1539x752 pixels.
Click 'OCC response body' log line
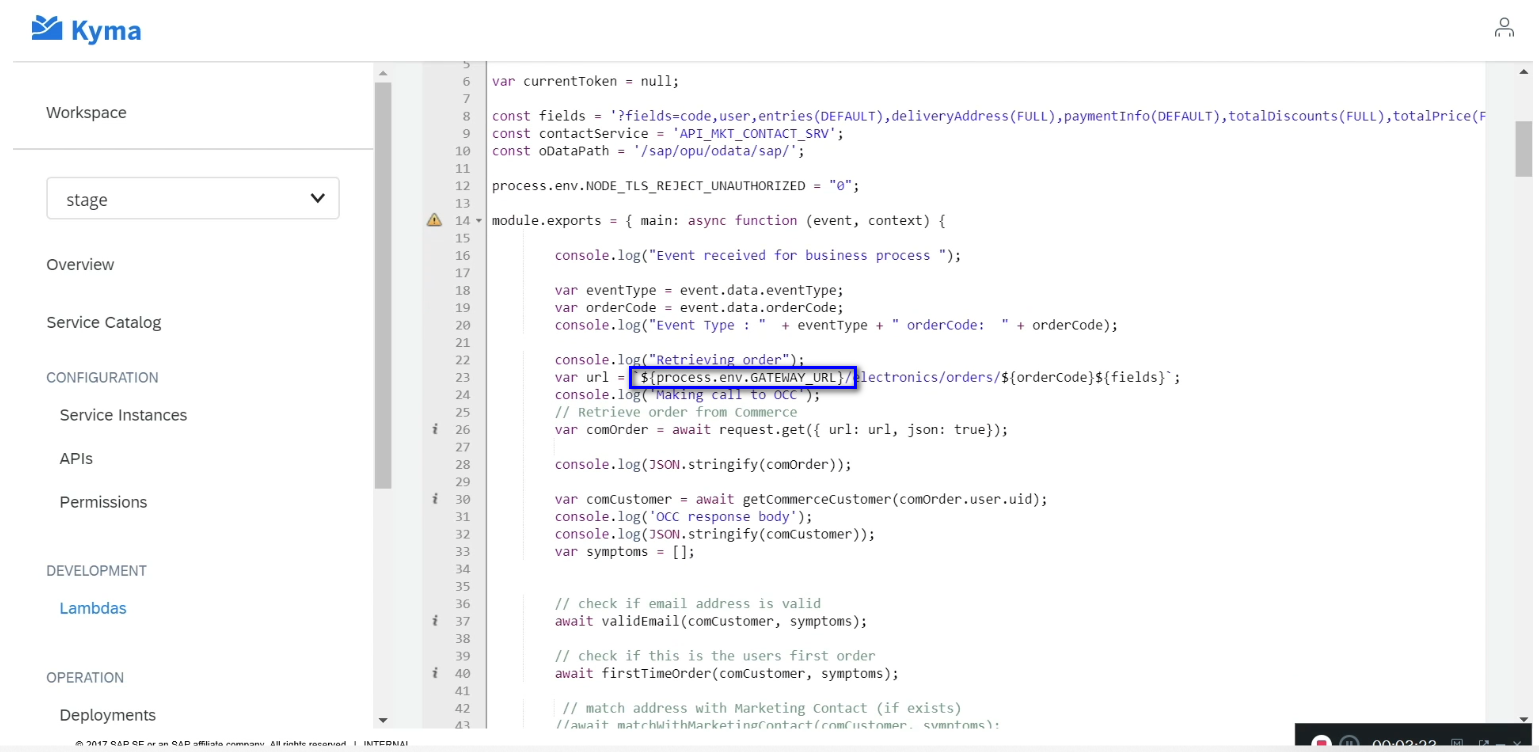pyautogui.click(x=684, y=516)
